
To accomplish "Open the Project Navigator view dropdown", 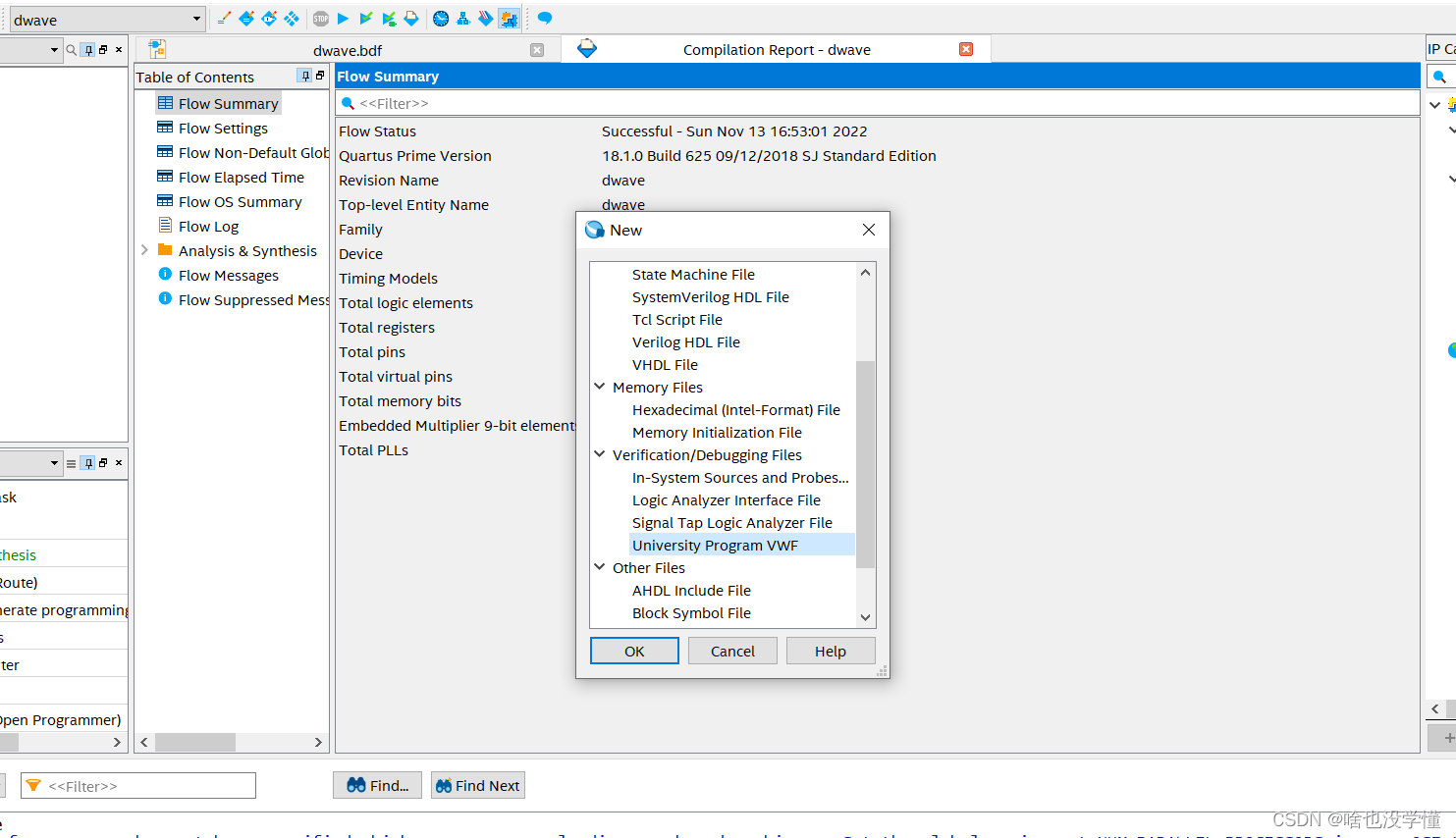I will click(54, 50).
